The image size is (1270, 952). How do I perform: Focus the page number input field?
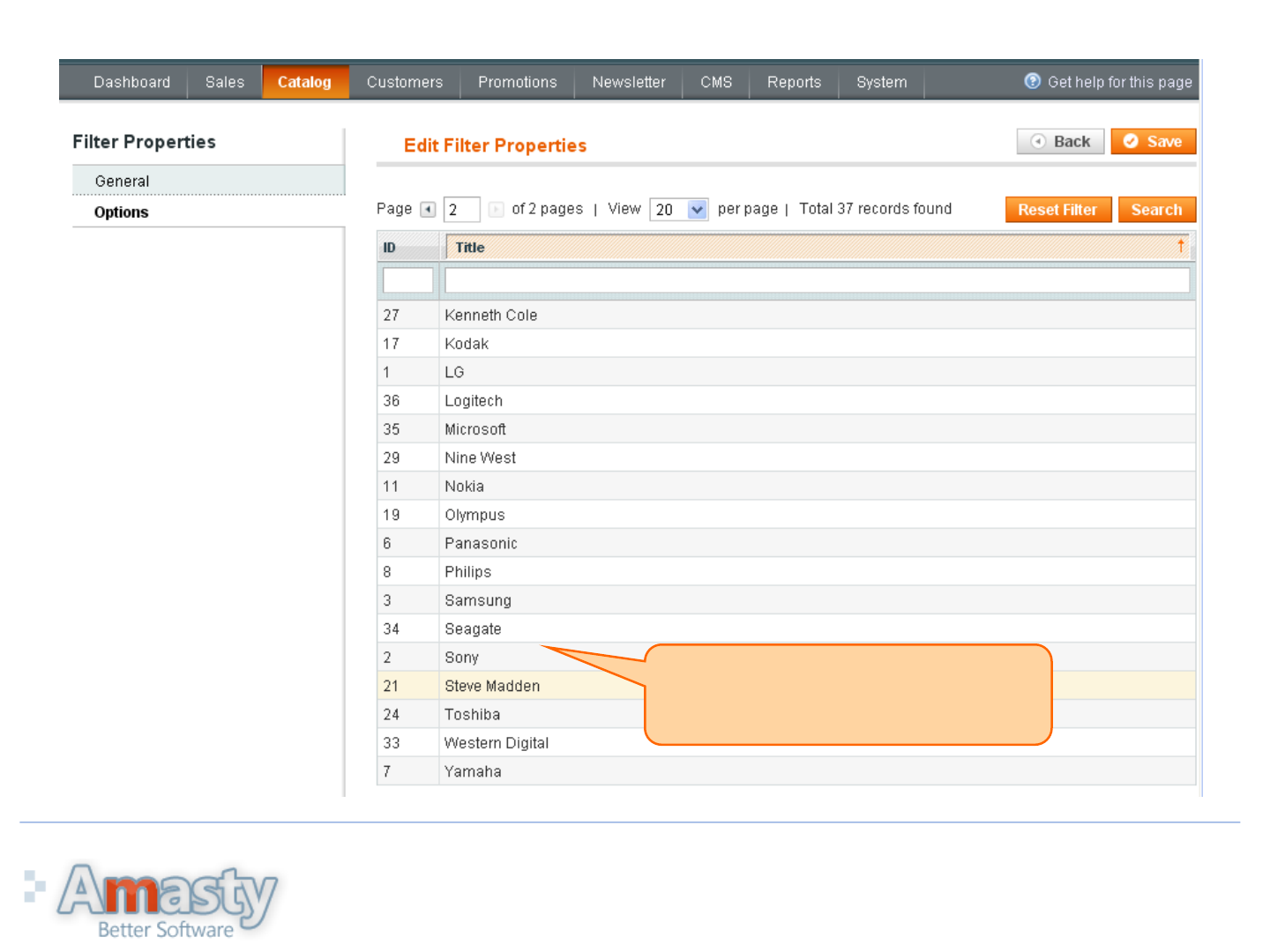coord(462,210)
